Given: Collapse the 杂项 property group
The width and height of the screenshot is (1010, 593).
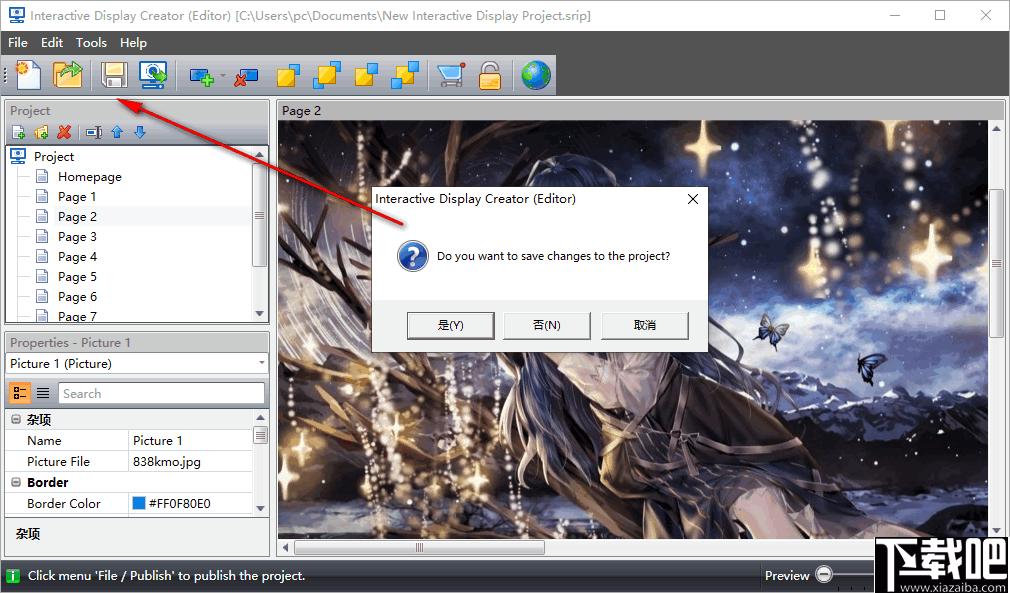Looking at the screenshot, I should point(16,420).
